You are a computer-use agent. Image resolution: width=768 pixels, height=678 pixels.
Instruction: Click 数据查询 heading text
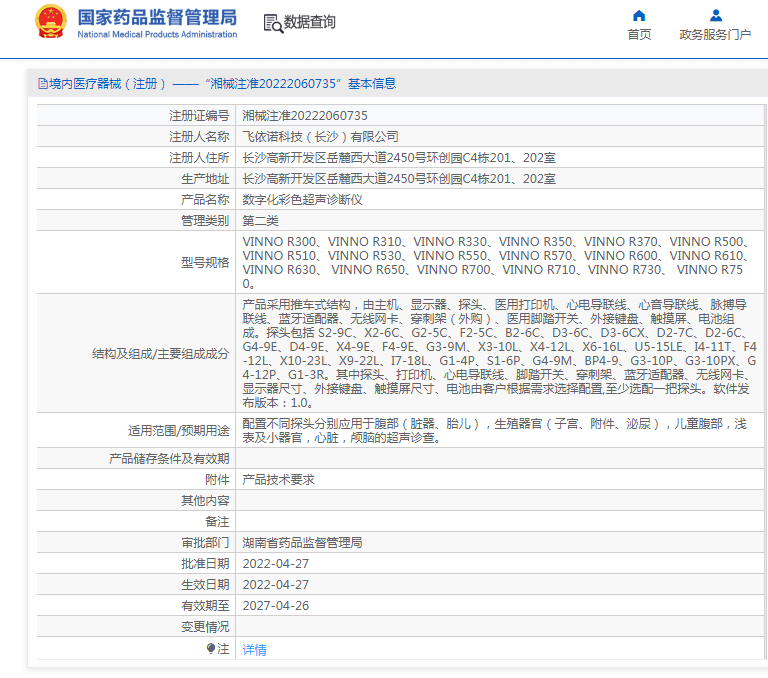click(x=310, y=22)
